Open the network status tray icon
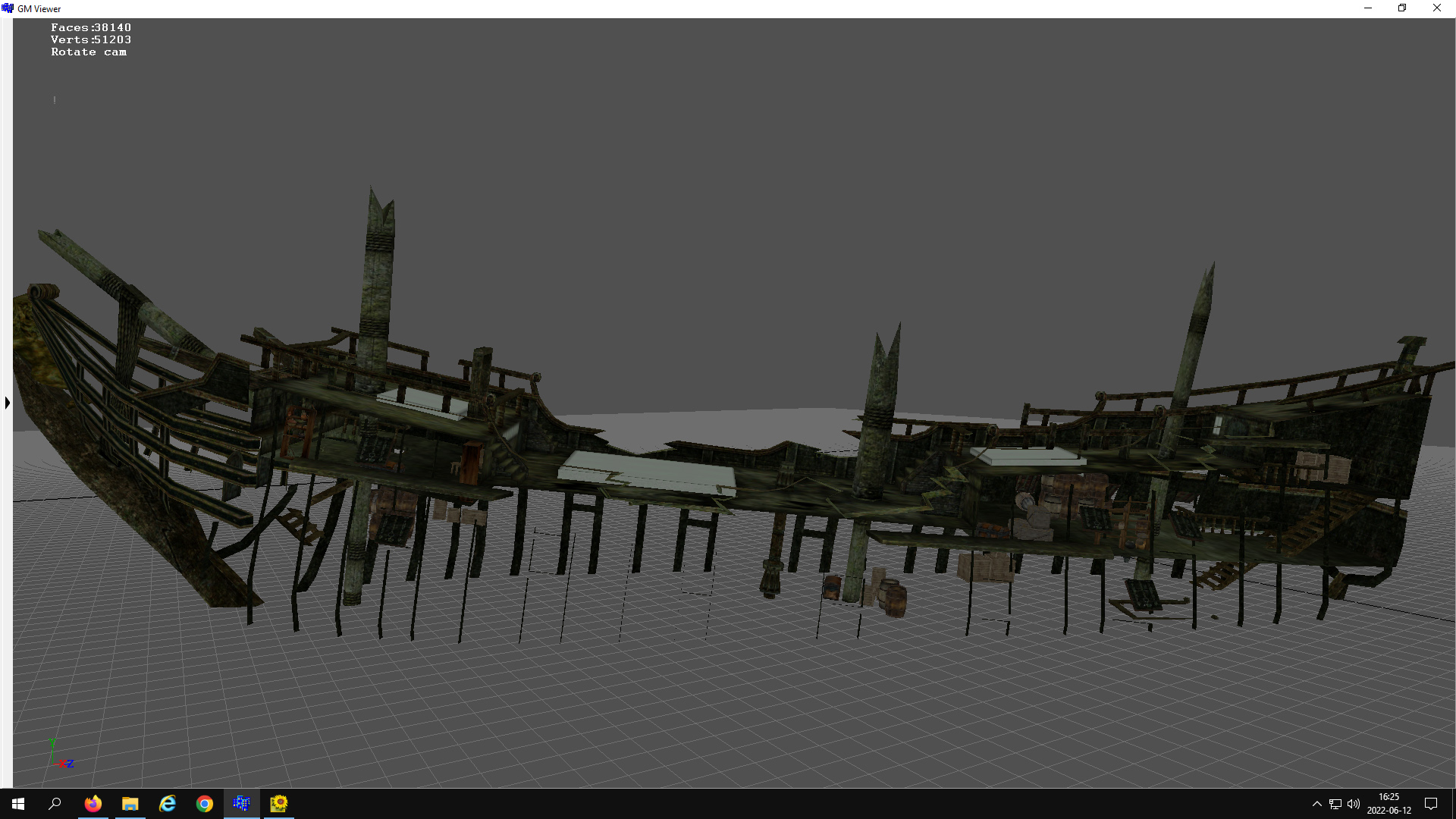This screenshot has width=1456, height=819. 1335,804
